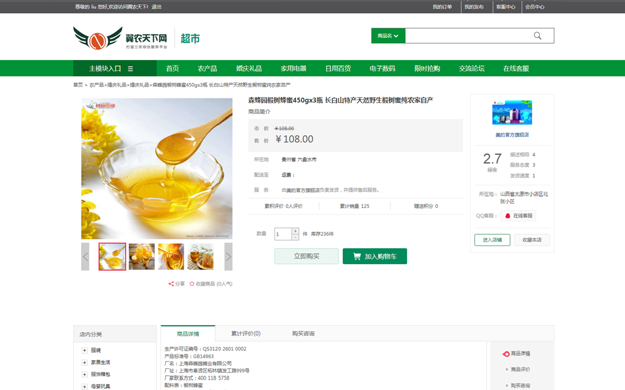The height and width of the screenshot is (390, 625).
Task: Select the 农产品 navigation menu item
Action: tap(207, 69)
